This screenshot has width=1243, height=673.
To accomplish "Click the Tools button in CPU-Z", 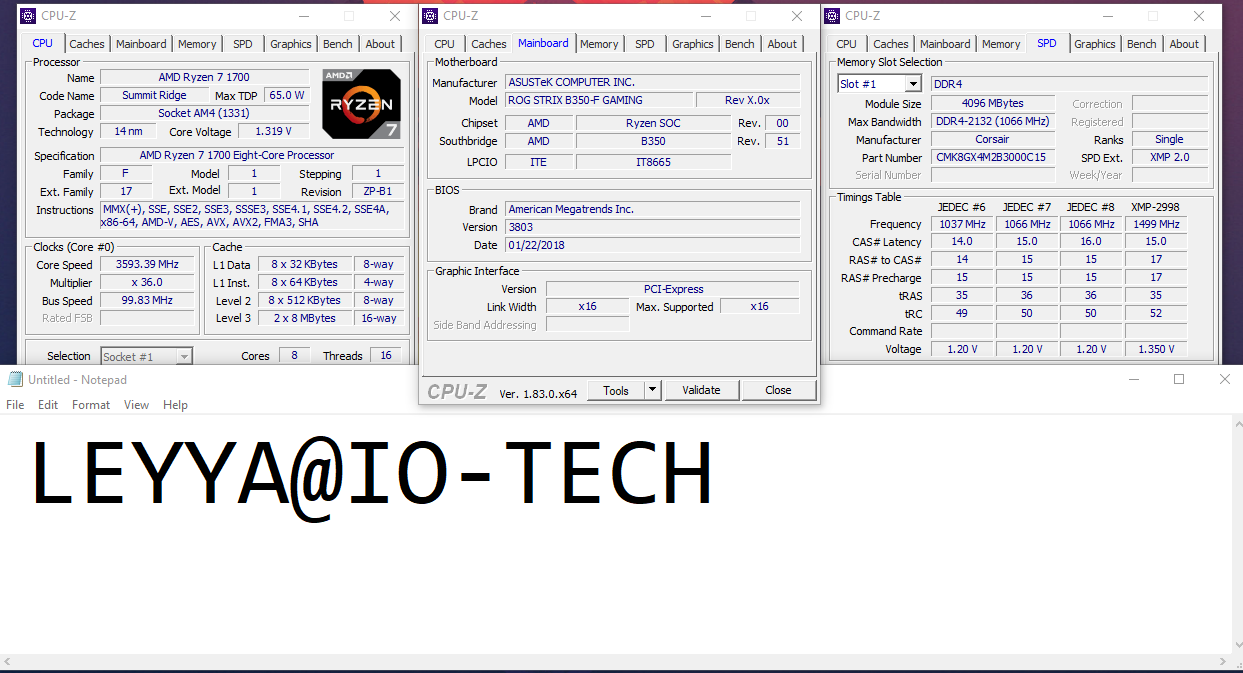I will [x=616, y=391].
